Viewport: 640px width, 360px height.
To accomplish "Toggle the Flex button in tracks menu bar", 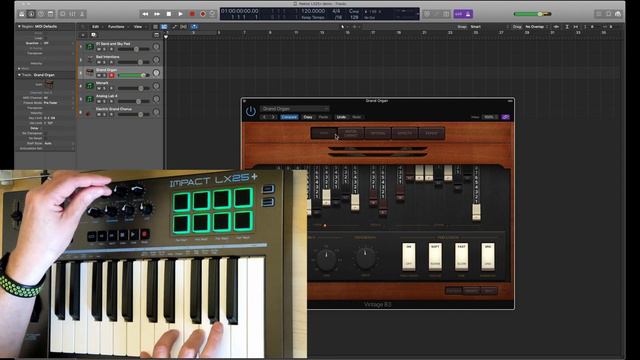I will 184,27.
